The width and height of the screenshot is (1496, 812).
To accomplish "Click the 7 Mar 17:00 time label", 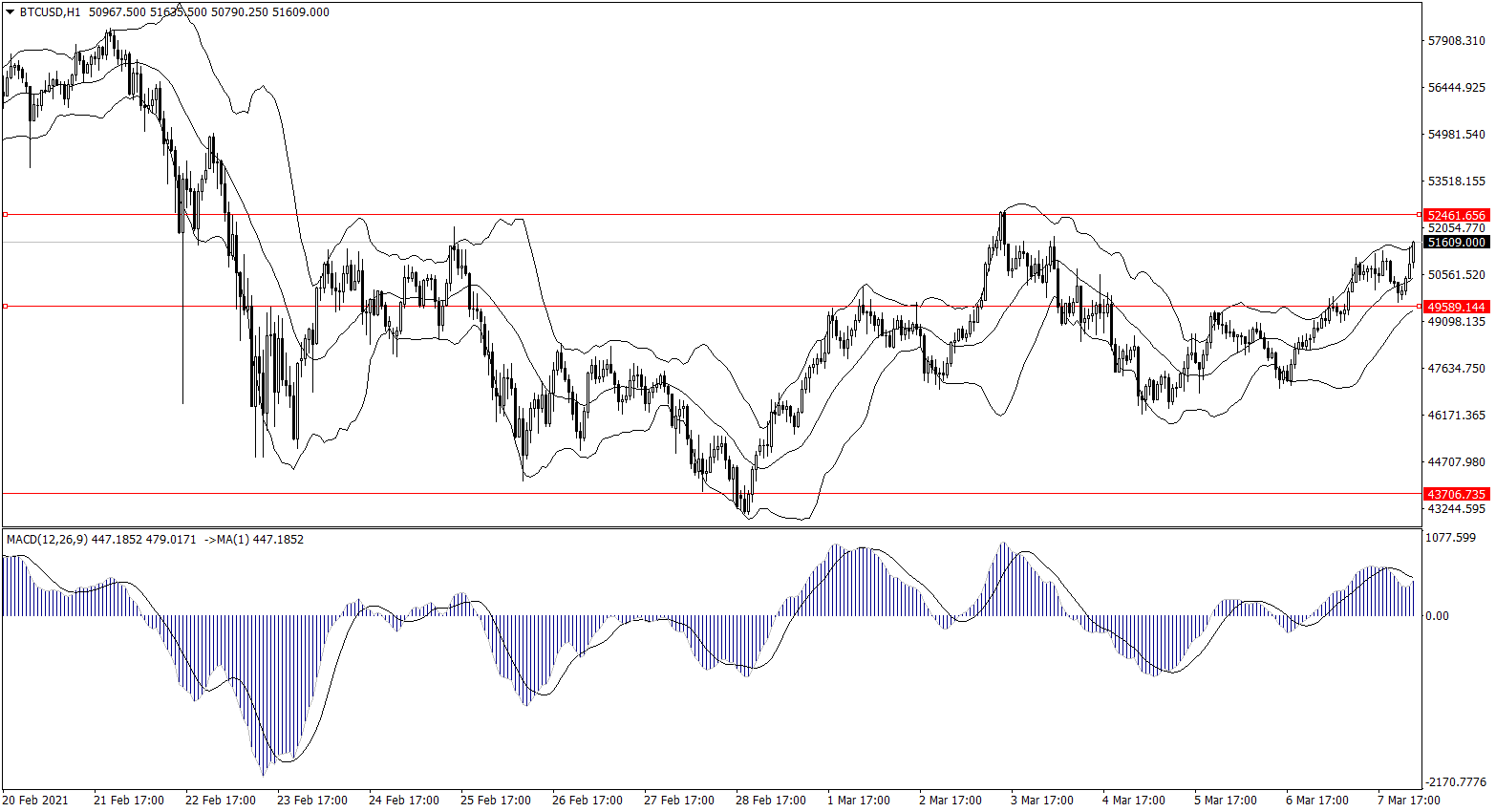I will [1408, 801].
